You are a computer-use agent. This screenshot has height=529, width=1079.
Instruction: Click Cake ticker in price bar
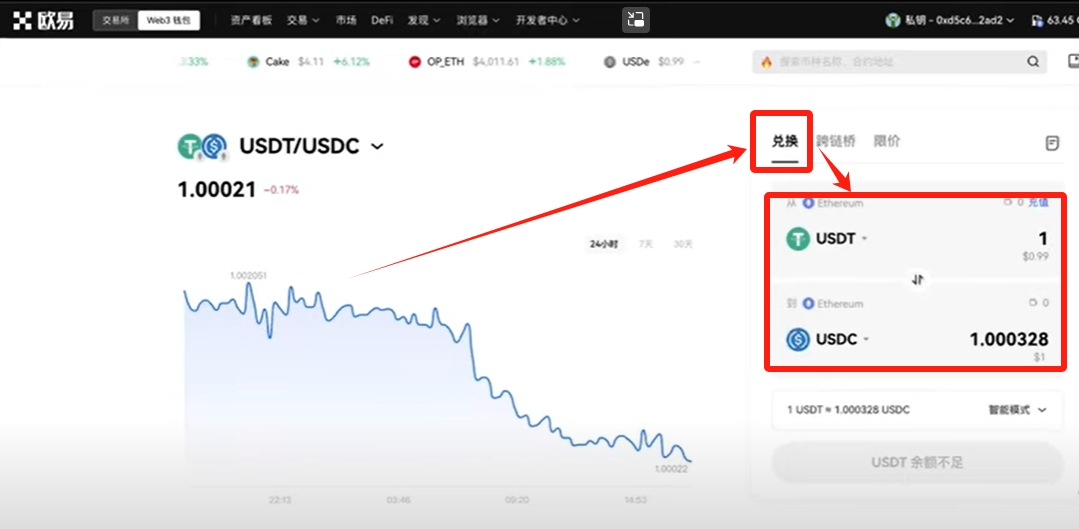[308, 62]
